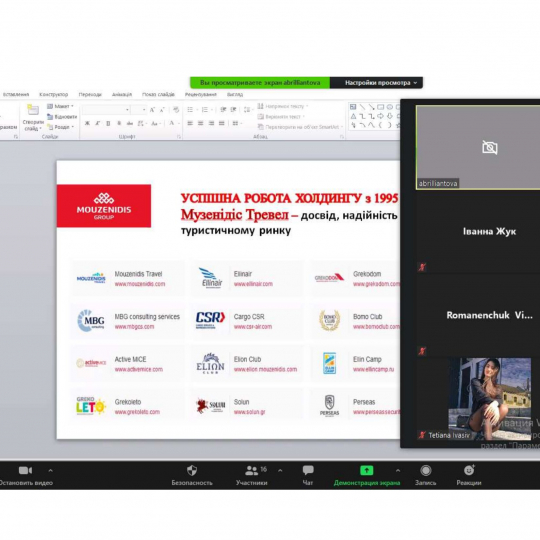This screenshot has width=540, height=540.
Task: Open the Рецензування tab
Action: point(201,94)
